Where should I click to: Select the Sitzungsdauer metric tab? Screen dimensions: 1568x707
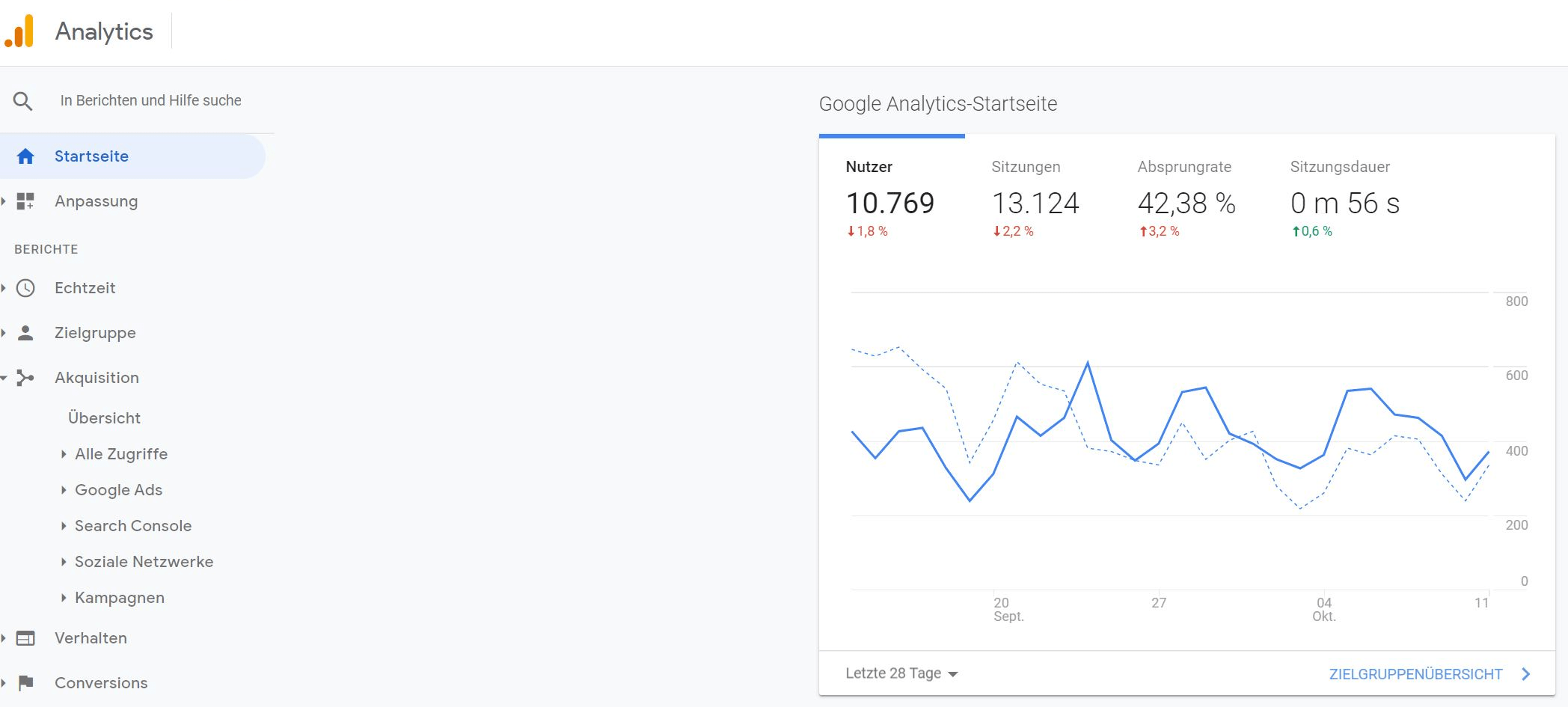1345,198
